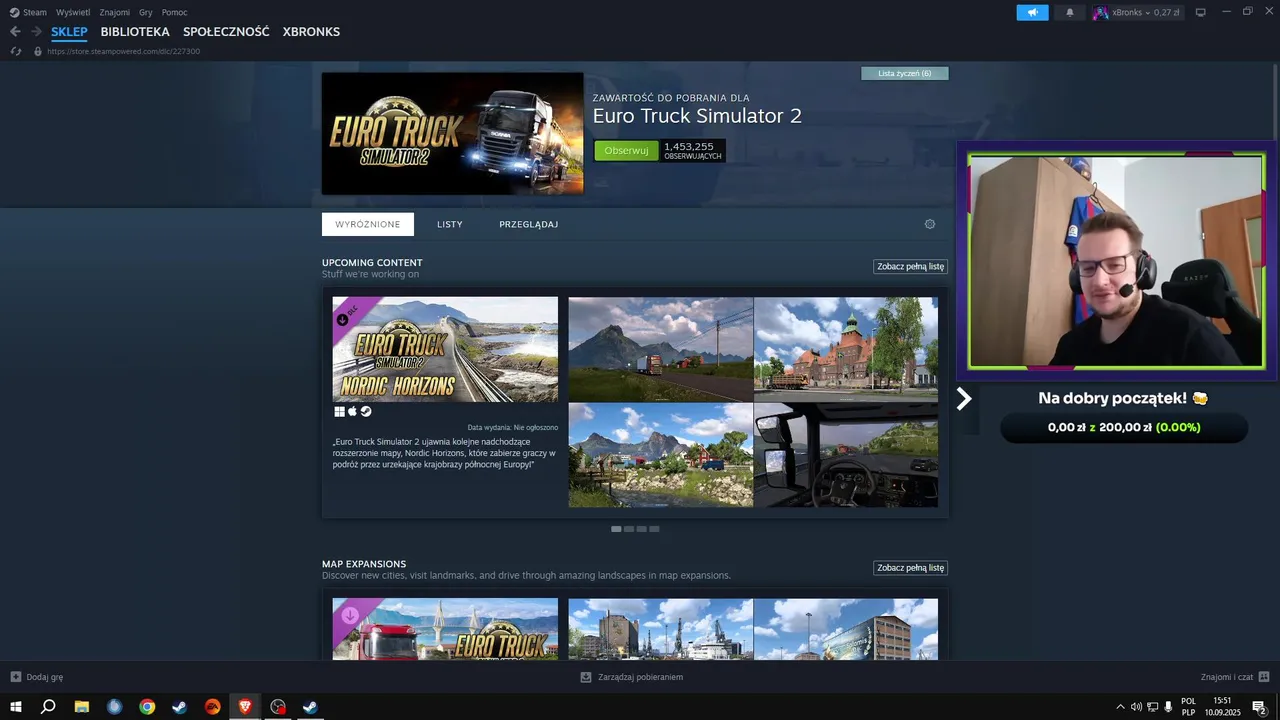Expand the xBronks account dropdown
The height and width of the screenshot is (720, 1280).
click(x=1147, y=12)
